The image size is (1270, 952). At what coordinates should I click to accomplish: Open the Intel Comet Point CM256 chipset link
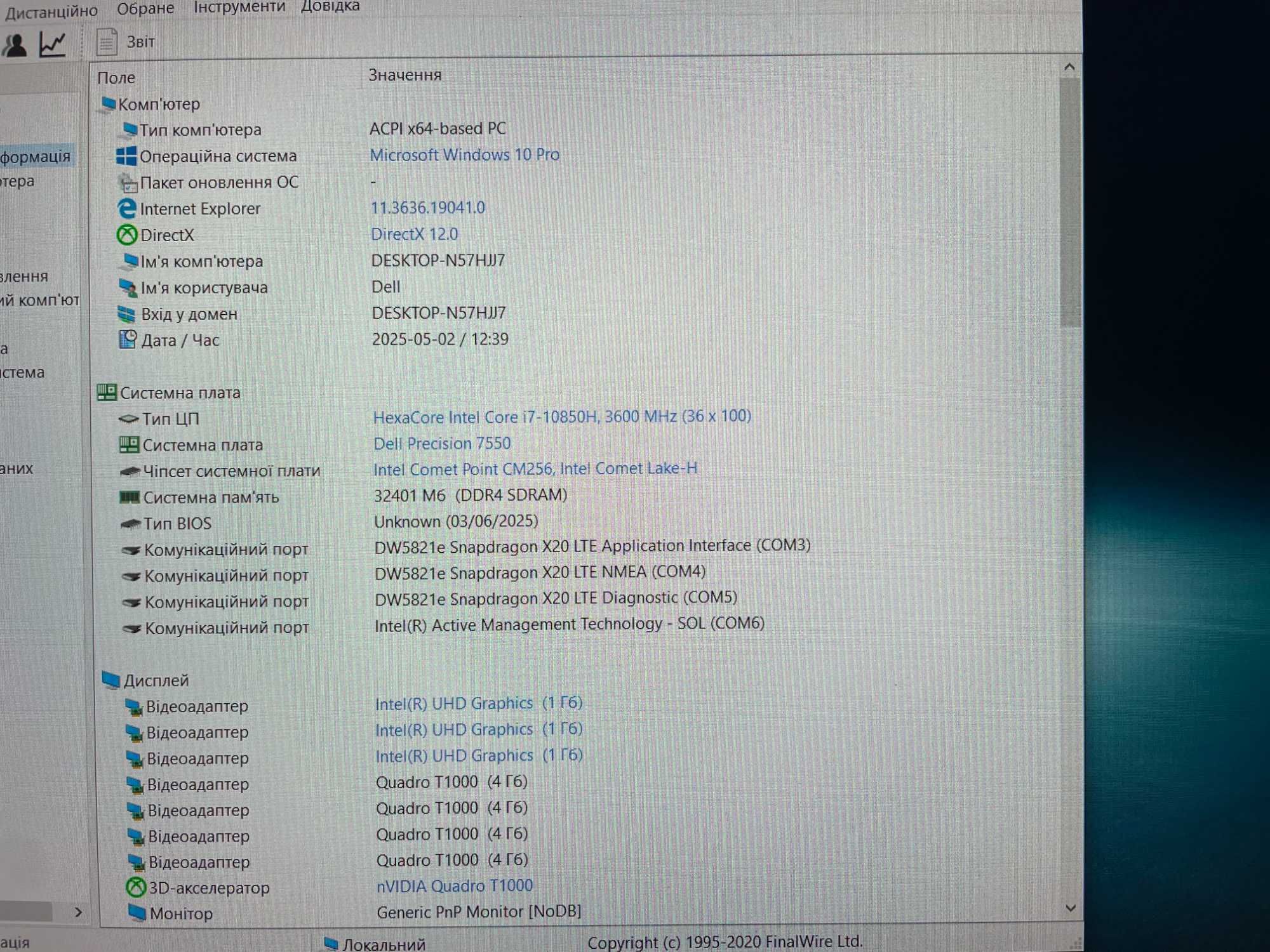click(535, 469)
